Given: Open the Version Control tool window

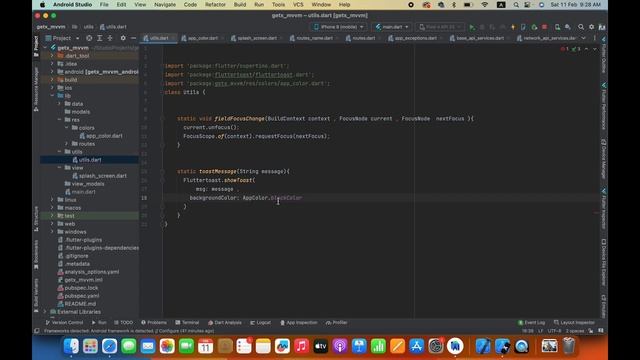Looking at the screenshot, I should [x=64, y=322].
